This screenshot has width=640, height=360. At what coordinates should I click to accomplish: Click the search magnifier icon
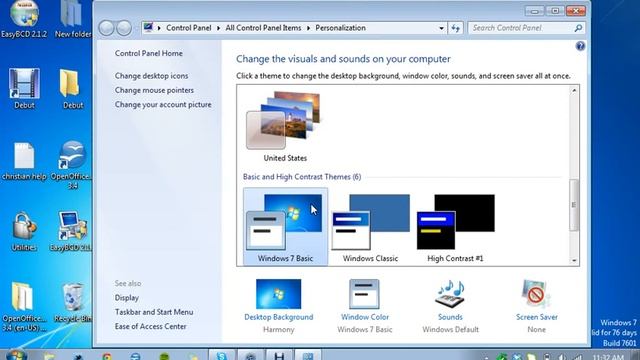tap(578, 28)
